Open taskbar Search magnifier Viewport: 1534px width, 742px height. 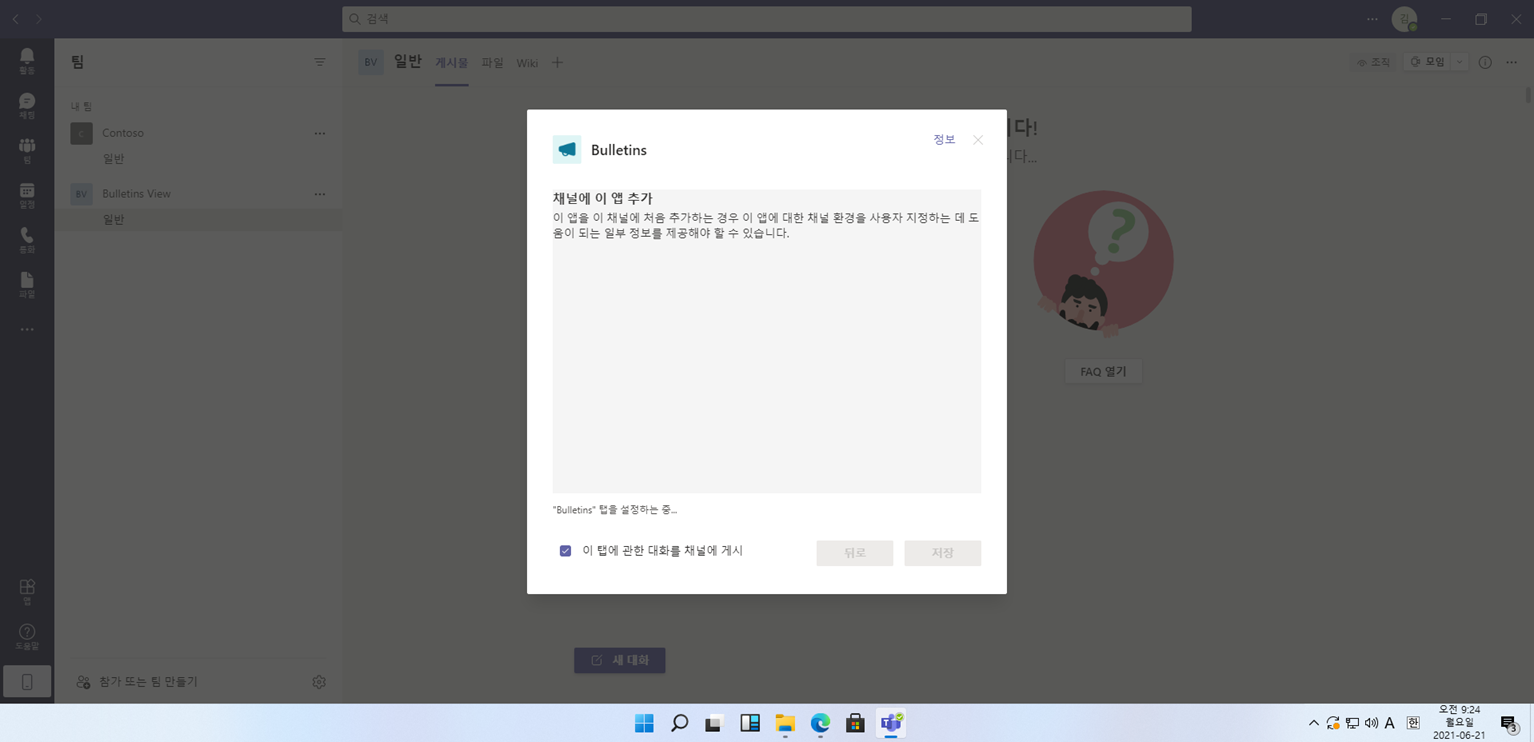coord(679,723)
